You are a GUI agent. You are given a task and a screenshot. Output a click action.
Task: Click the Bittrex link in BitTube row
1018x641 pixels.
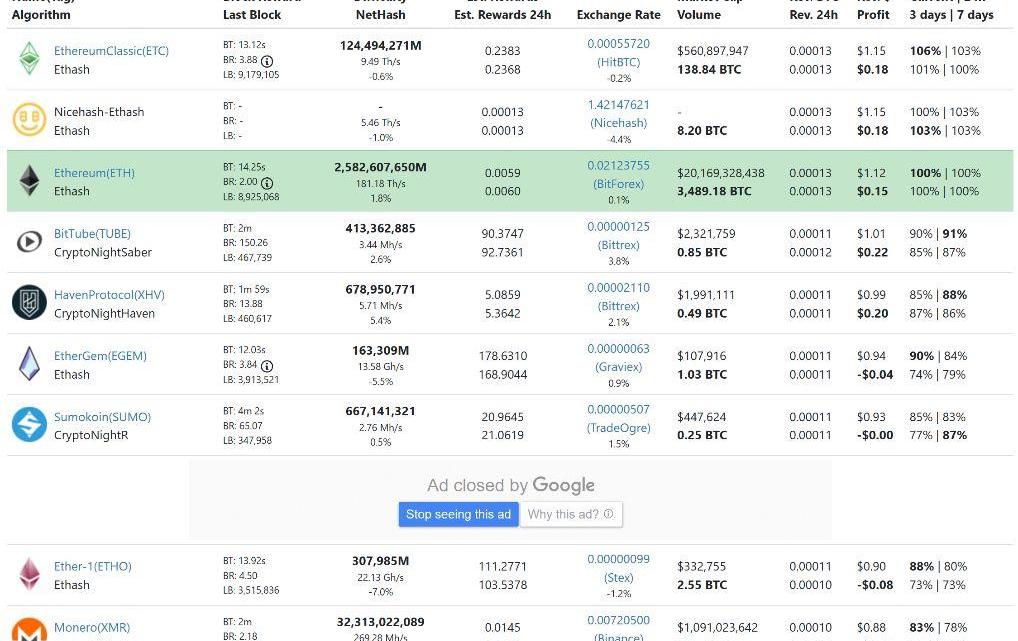(x=618, y=245)
